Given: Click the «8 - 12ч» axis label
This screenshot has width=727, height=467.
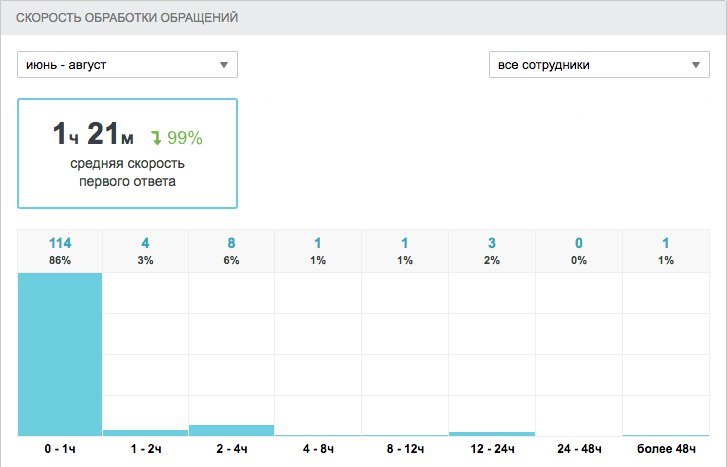Looking at the screenshot, I should [405, 452].
